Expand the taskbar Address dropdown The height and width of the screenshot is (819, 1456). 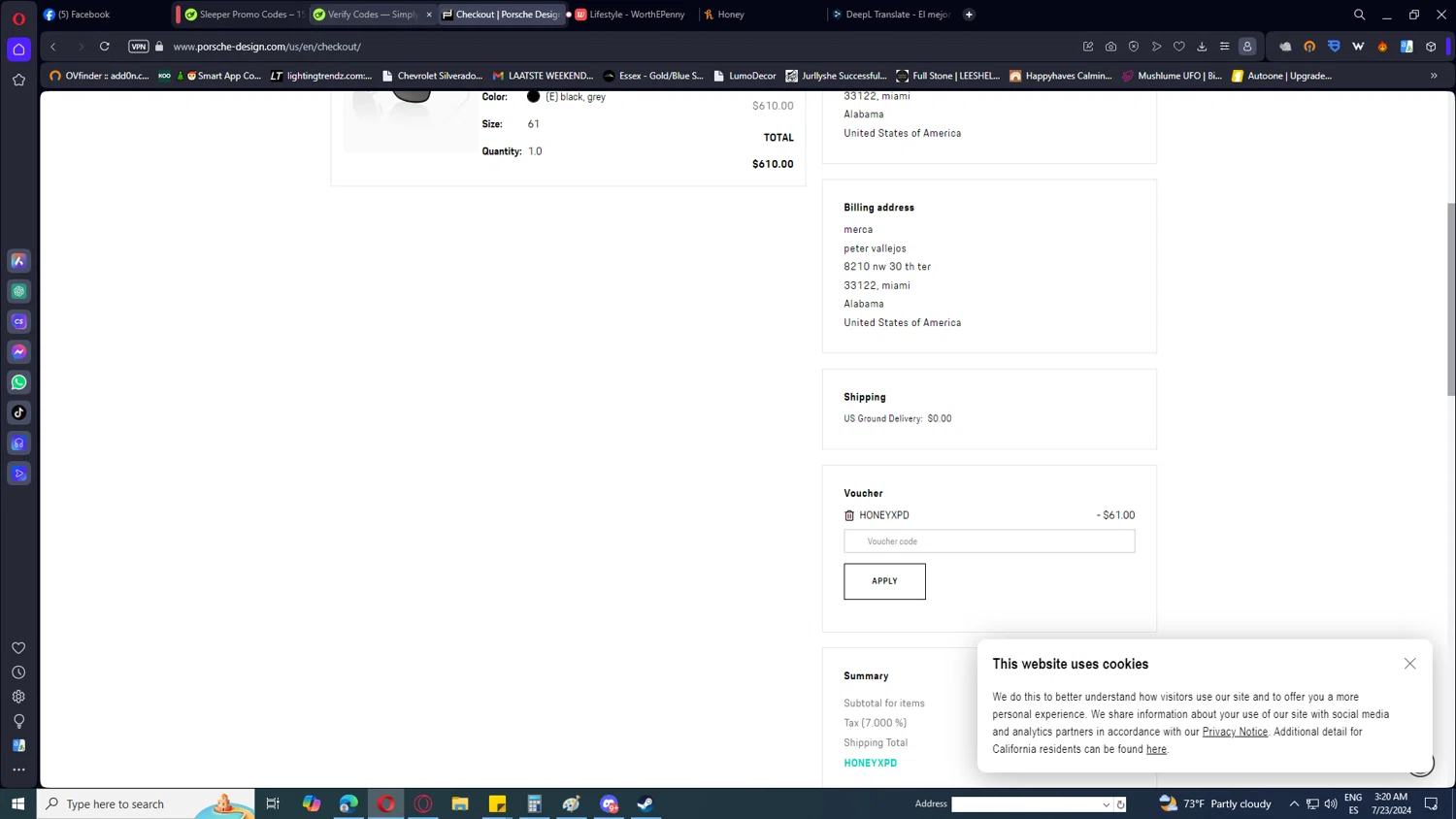[x=1106, y=804]
